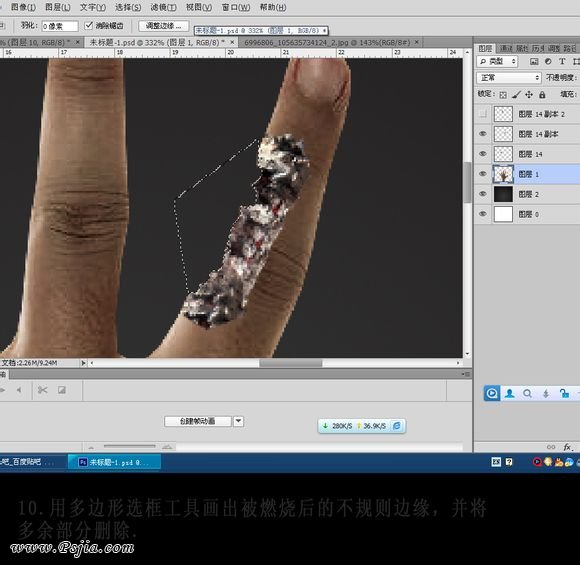
Task: Switch to the 6996806 jpg document tab
Action: (328, 43)
